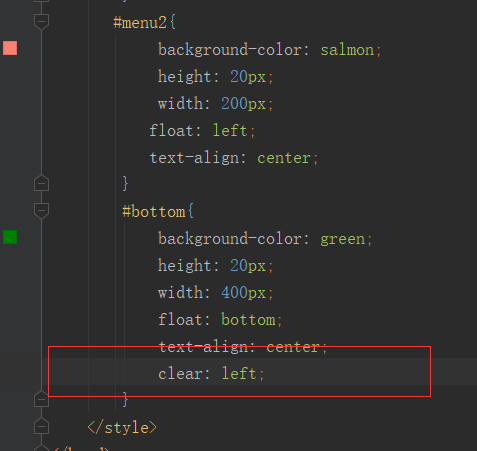Click the value 'green'
This screenshot has width=477, height=451.
(x=343, y=239)
